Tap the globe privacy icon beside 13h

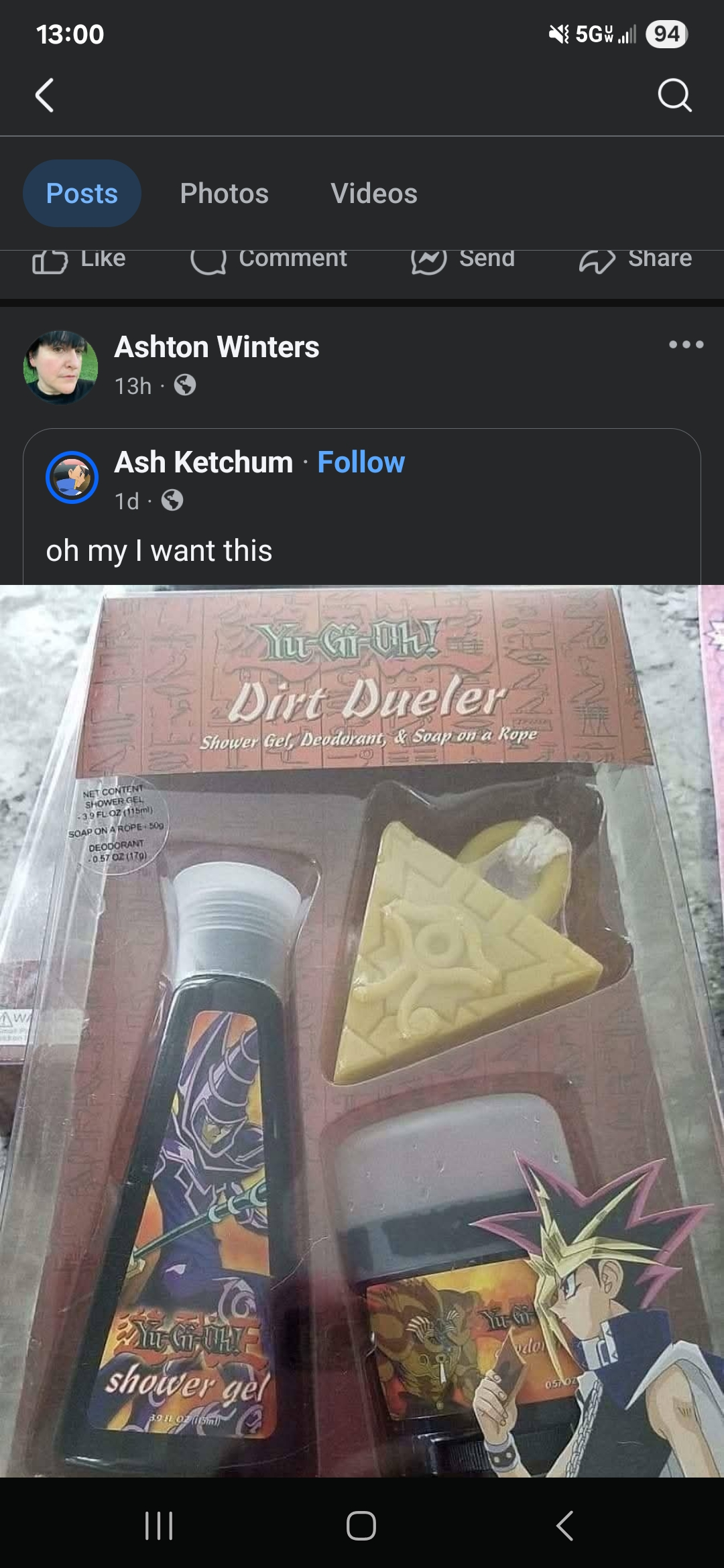[x=185, y=385]
